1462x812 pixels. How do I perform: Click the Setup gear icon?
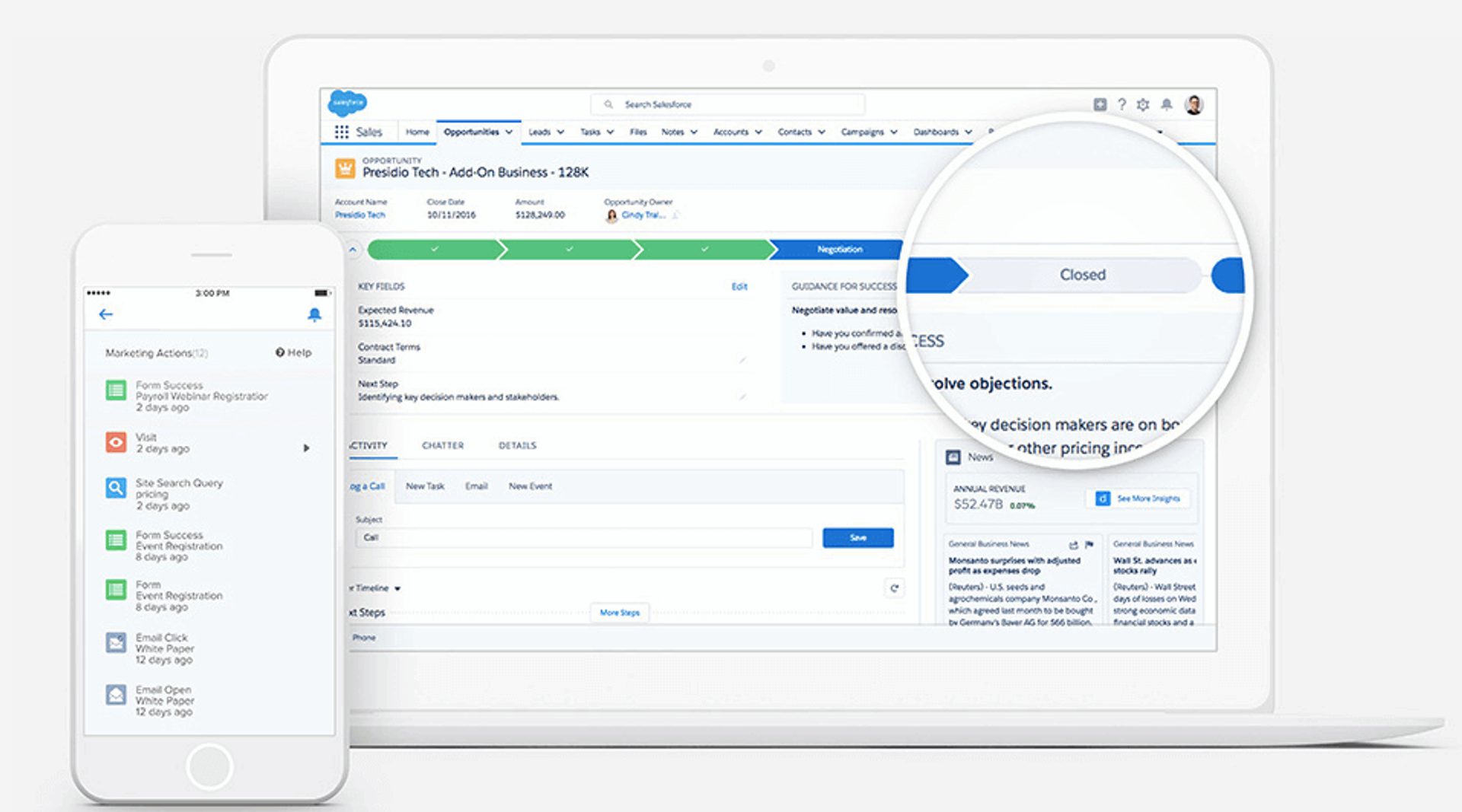[1144, 104]
